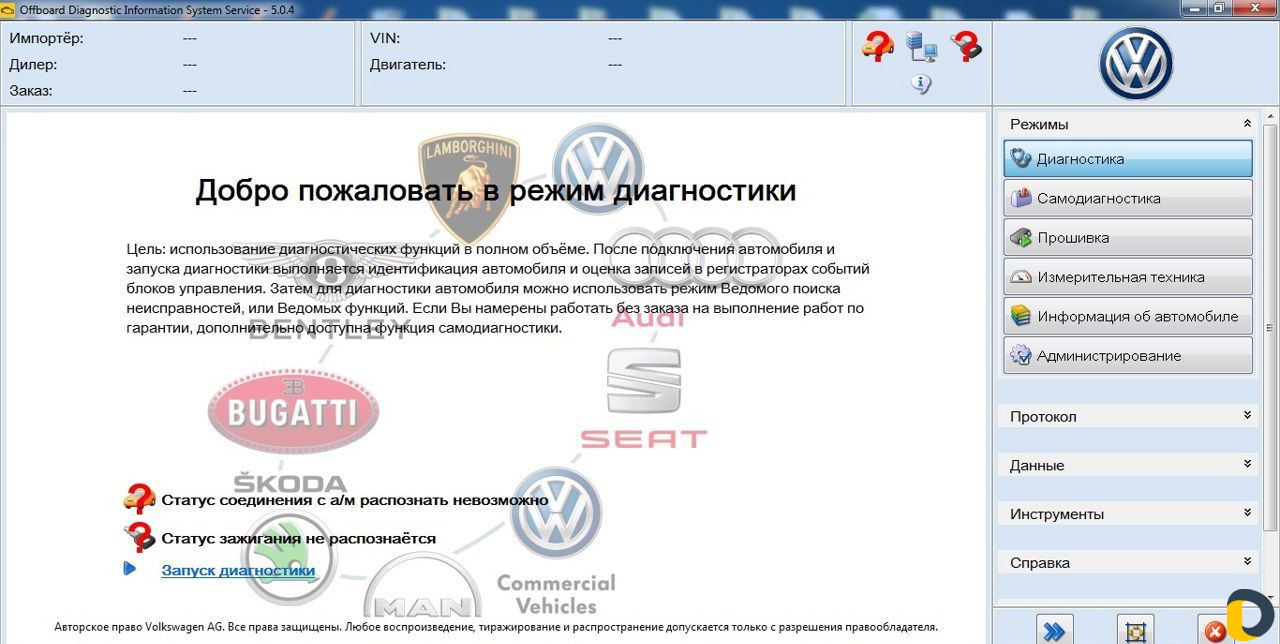
Task: Open the Диагностика mode
Action: (x=1128, y=159)
